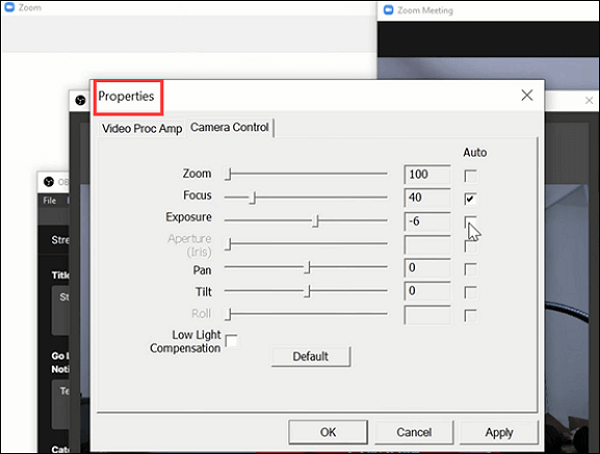Switch to the Video Proc Amp tab
Viewport: 600px width, 454px height.
pyautogui.click(x=141, y=127)
